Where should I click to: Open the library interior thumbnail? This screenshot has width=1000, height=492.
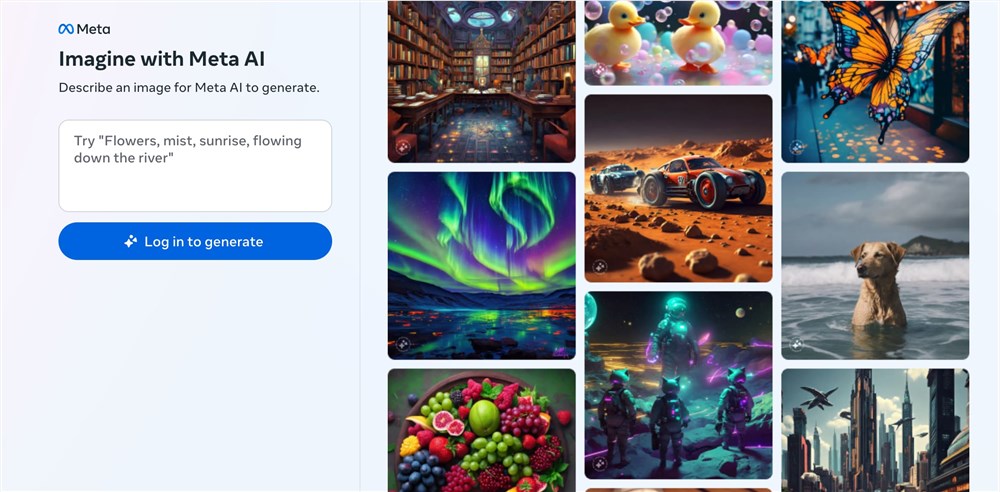click(x=482, y=82)
